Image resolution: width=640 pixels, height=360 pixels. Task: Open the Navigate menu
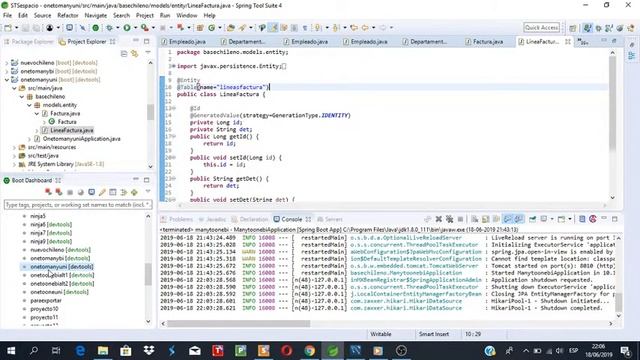[96, 16]
